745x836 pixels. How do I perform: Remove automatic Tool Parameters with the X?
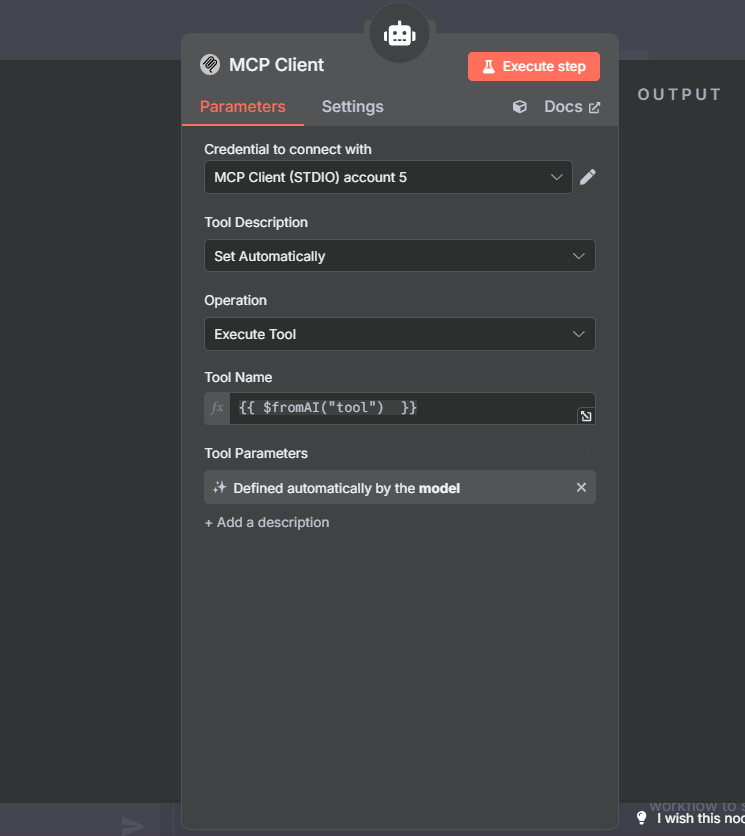click(x=581, y=487)
